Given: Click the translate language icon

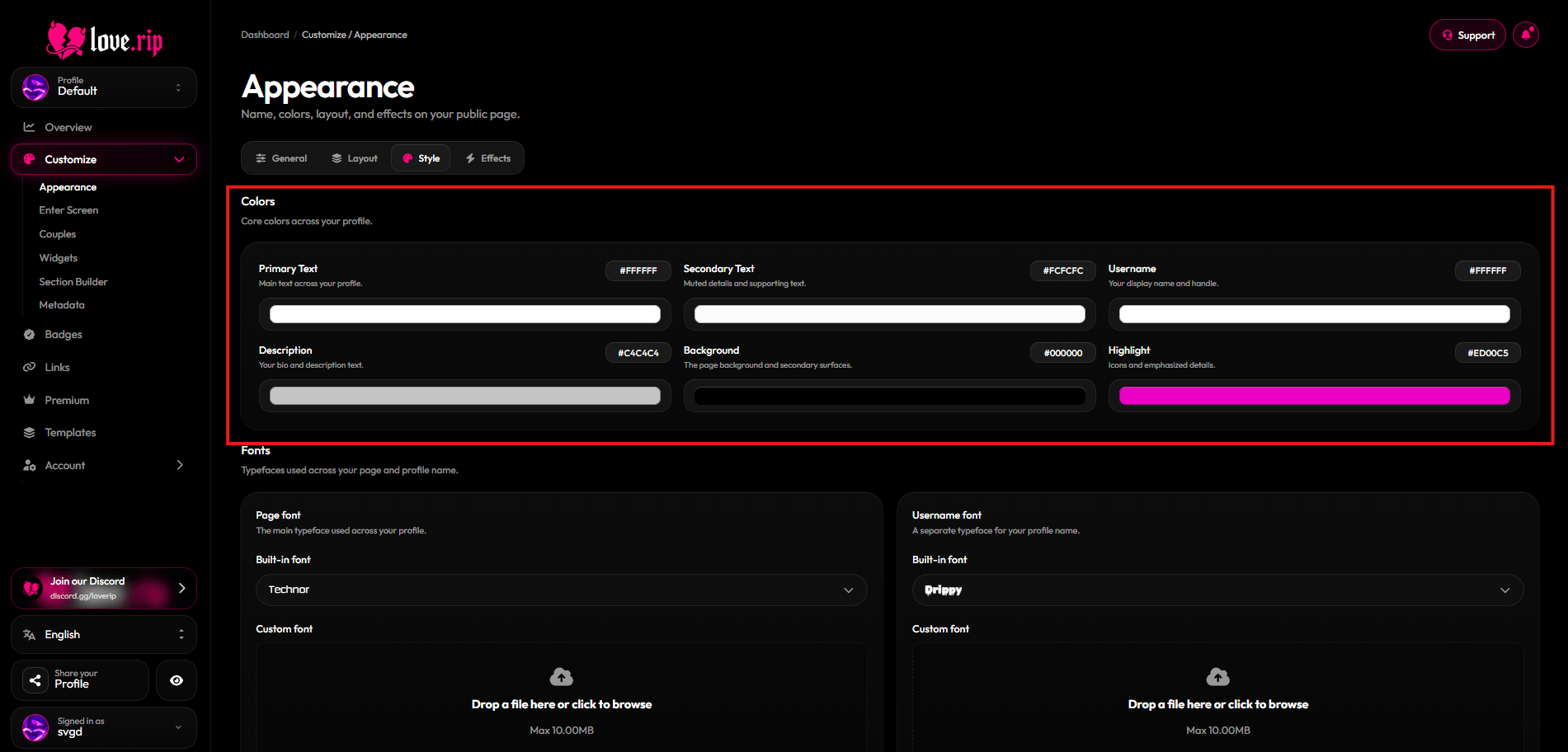Looking at the screenshot, I should tap(30, 634).
